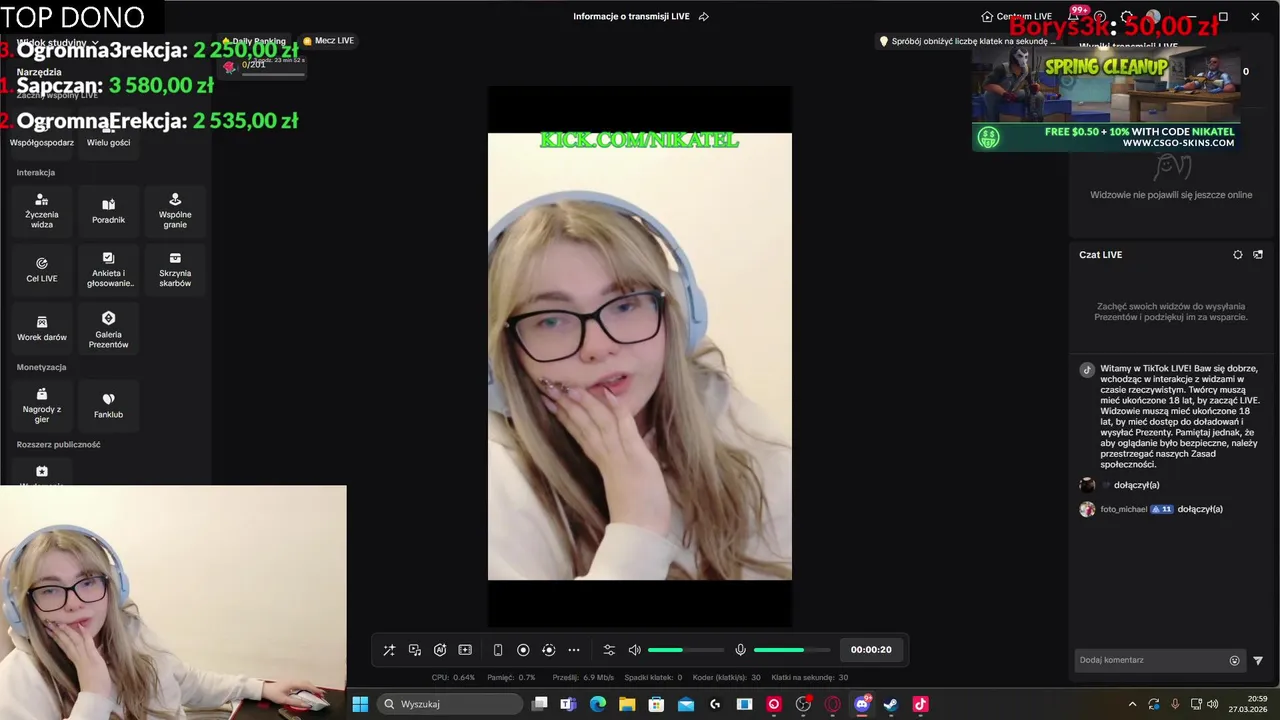Open the Worek darów tool

pyautogui.click(x=42, y=329)
